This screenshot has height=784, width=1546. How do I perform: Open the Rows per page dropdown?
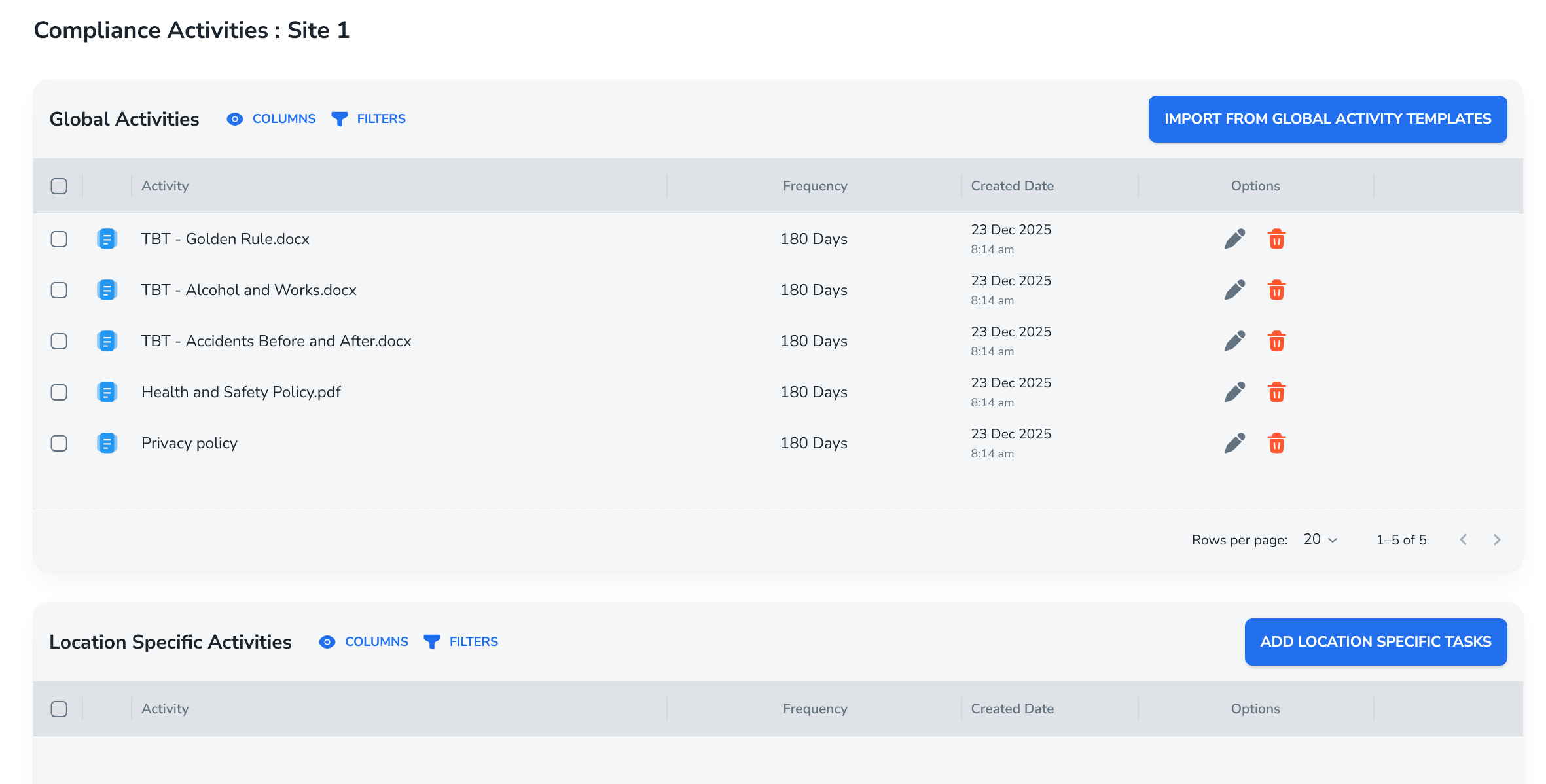1320,539
